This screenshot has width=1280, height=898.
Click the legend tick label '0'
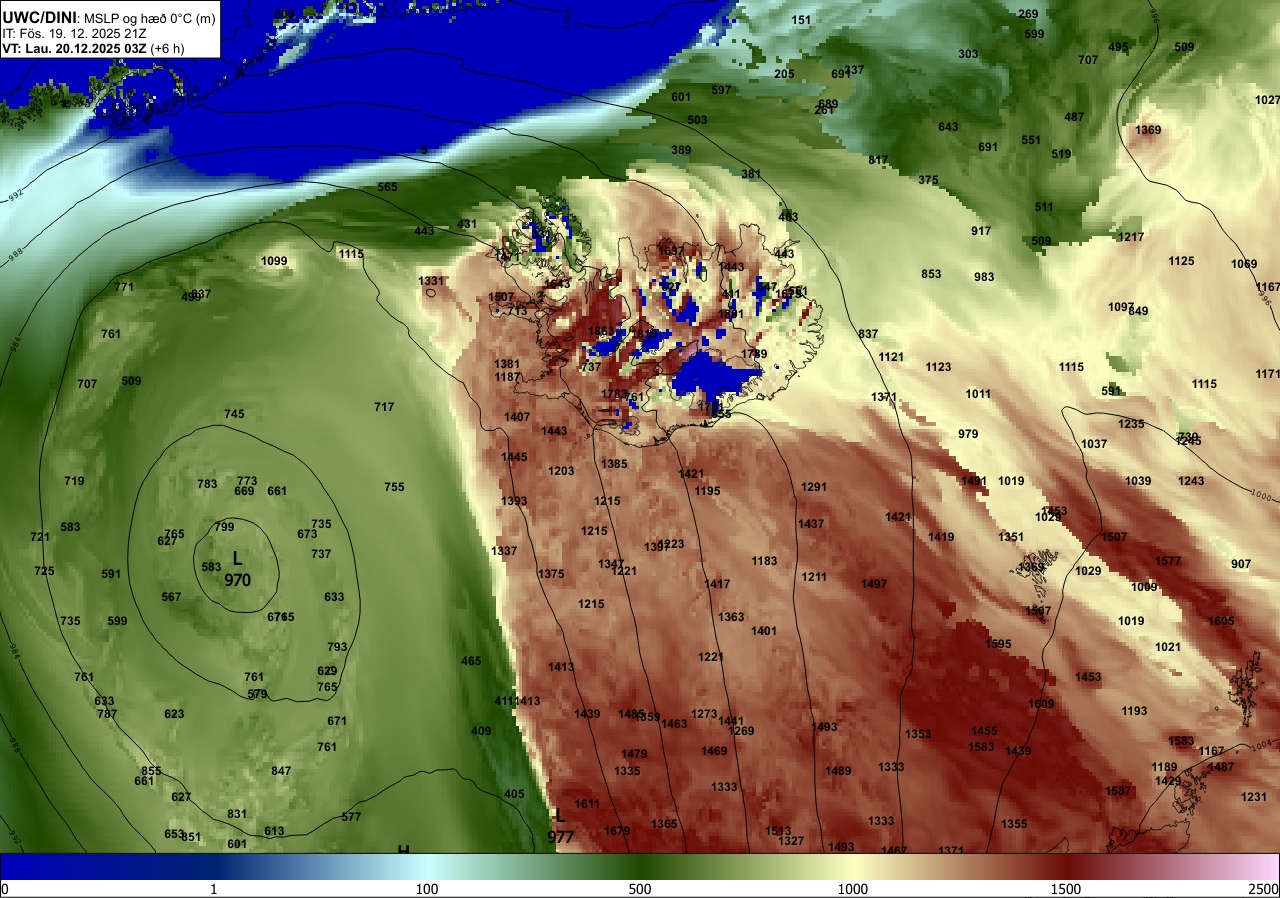pyautogui.click(x=4, y=889)
